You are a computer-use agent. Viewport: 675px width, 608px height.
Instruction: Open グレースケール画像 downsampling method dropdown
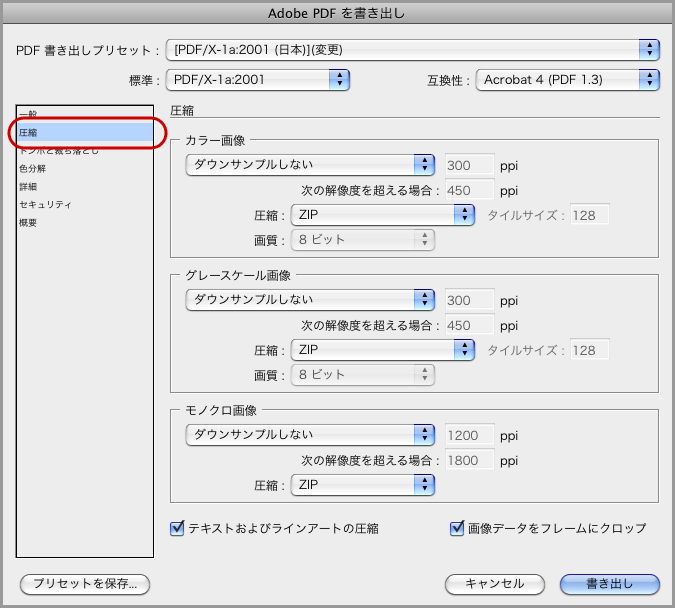pyautogui.click(x=310, y=299)
